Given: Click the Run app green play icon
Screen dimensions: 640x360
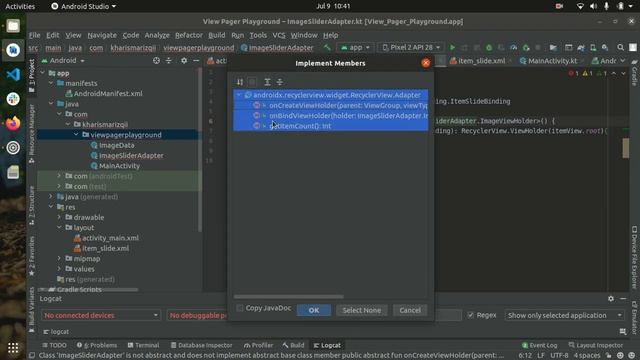Looking at the screenshot, I should [452, 48].
